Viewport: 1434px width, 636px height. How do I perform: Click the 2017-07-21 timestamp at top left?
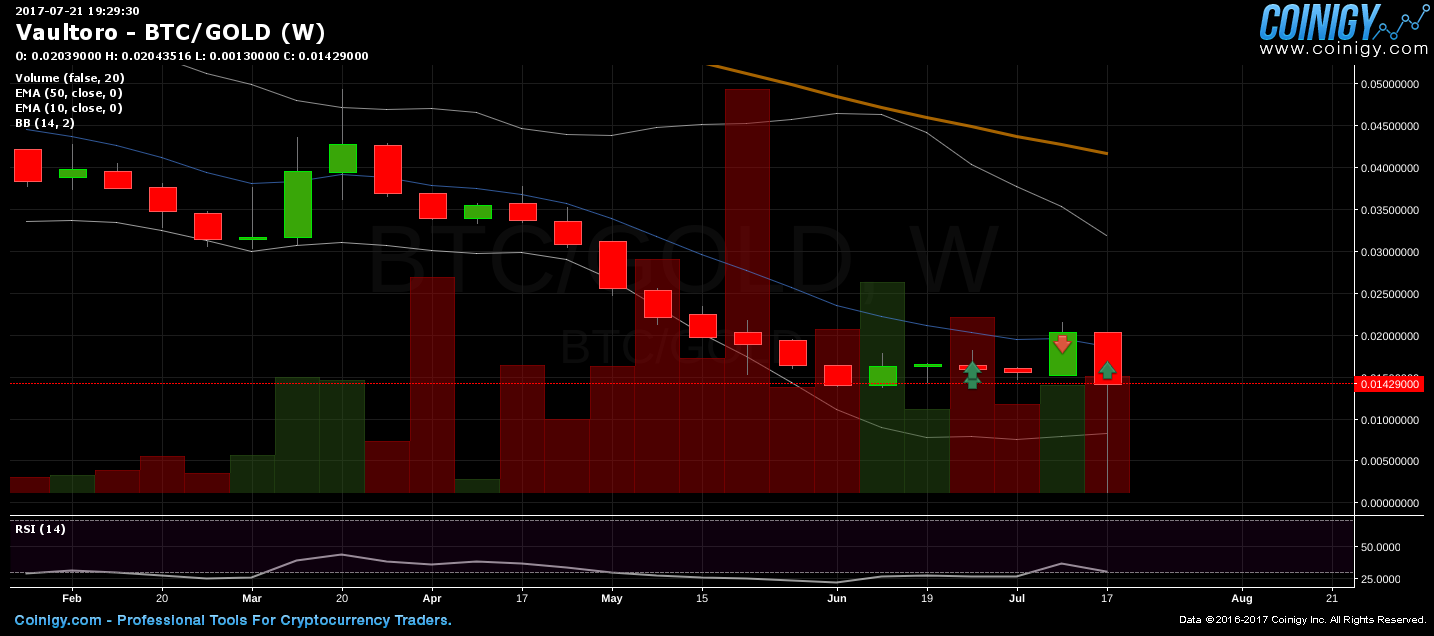tap(77, 11)
